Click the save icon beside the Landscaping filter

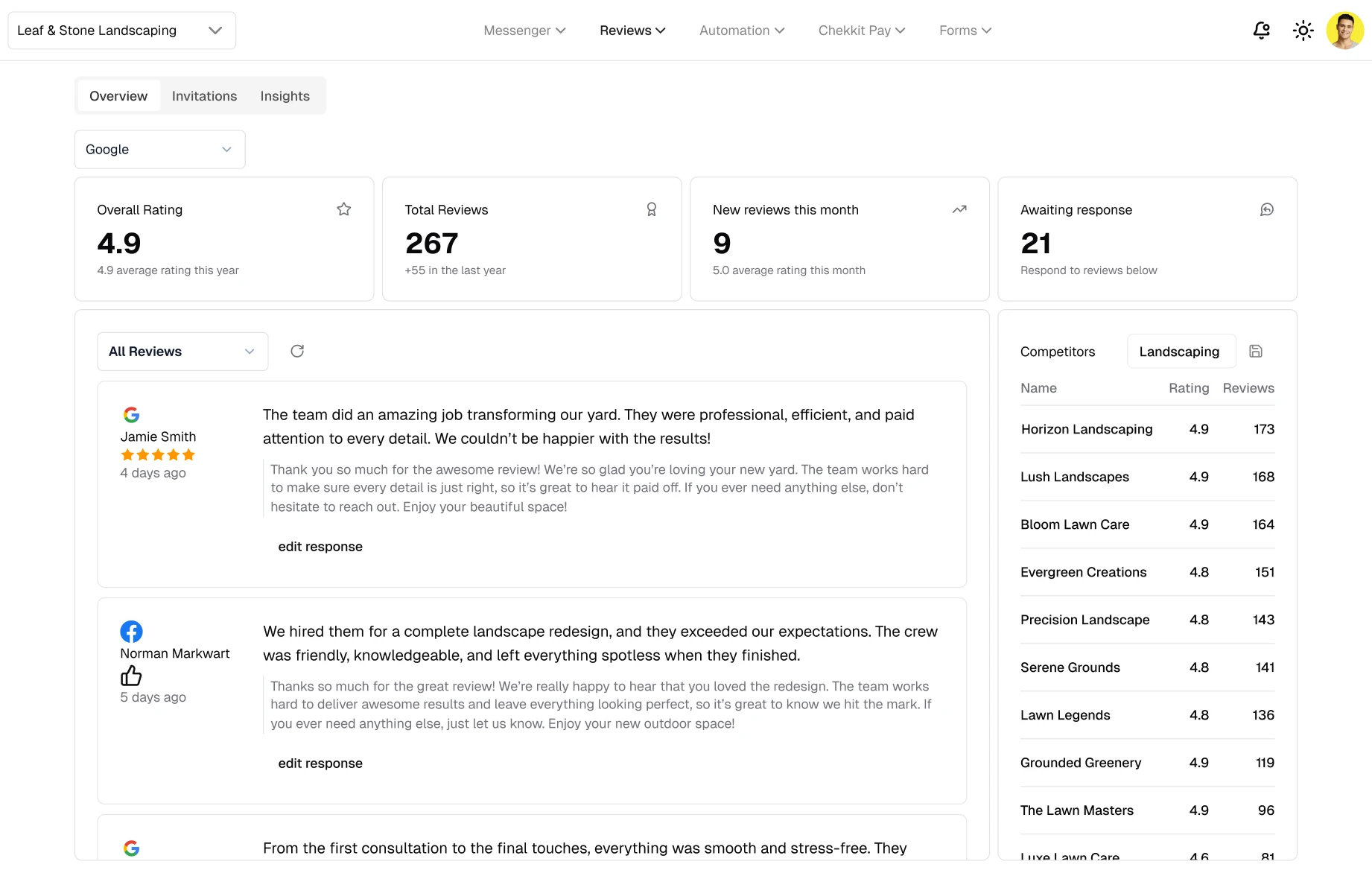coord(1256,351)
